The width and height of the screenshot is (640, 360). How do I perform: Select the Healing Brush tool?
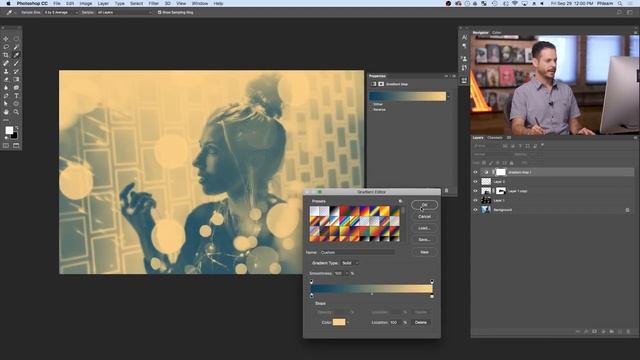(x=6, y=63)
